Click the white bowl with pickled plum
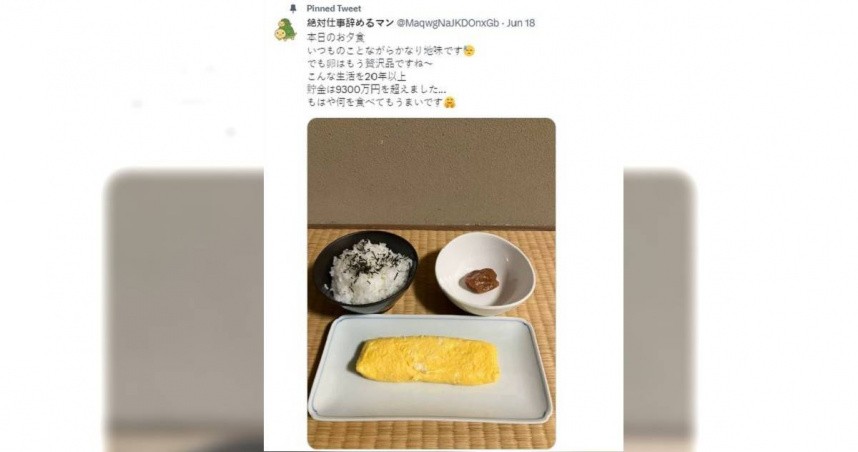The width and height of the screenshot is (858, 452). point(485,273)
